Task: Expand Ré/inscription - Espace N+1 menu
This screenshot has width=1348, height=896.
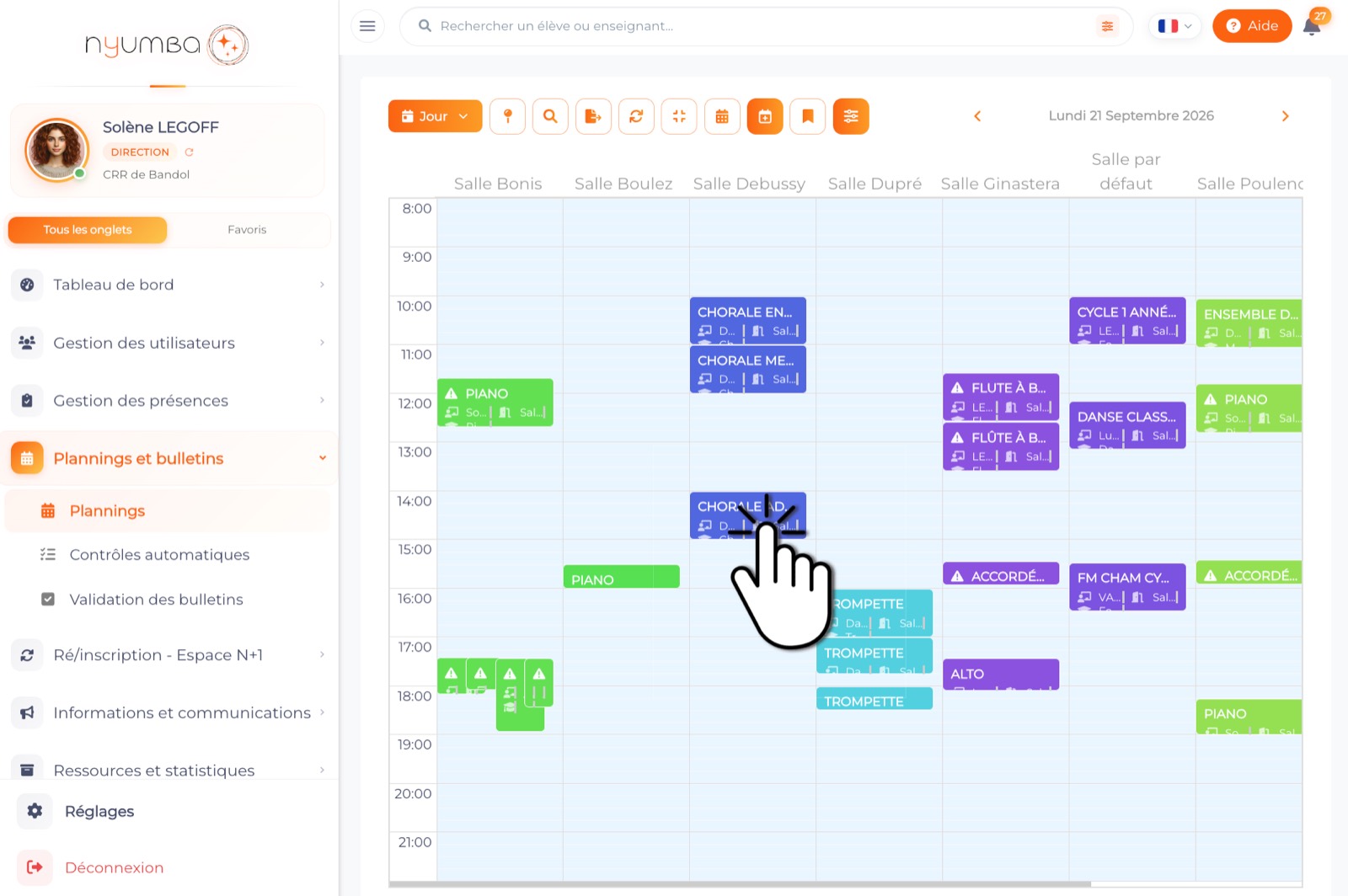Action: [x=168, y=655]
